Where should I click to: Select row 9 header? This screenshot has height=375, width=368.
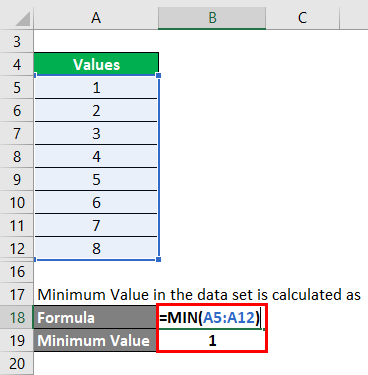[17, 179]
